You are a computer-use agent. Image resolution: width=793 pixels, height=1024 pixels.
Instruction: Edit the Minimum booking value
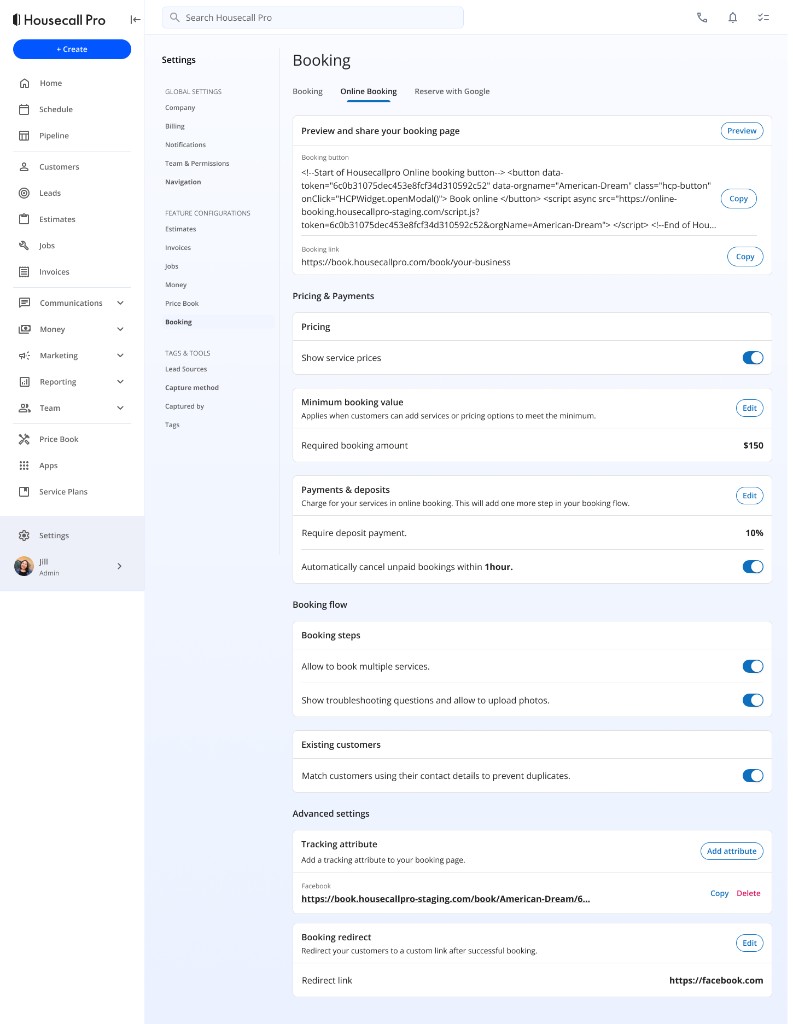(749, 408)
